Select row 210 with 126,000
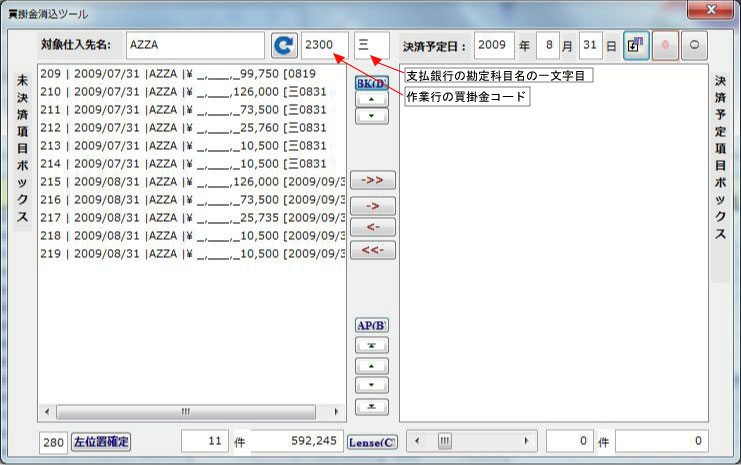This screenshot has height=465, width=741. tap(192, 92)
